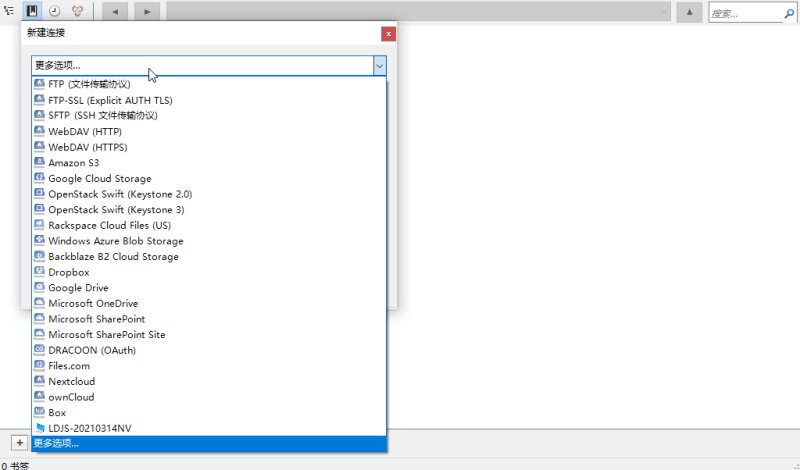Select Microsoft OneDrive entry
Viewport: 800px width, 470px height.
pos(209,303)
